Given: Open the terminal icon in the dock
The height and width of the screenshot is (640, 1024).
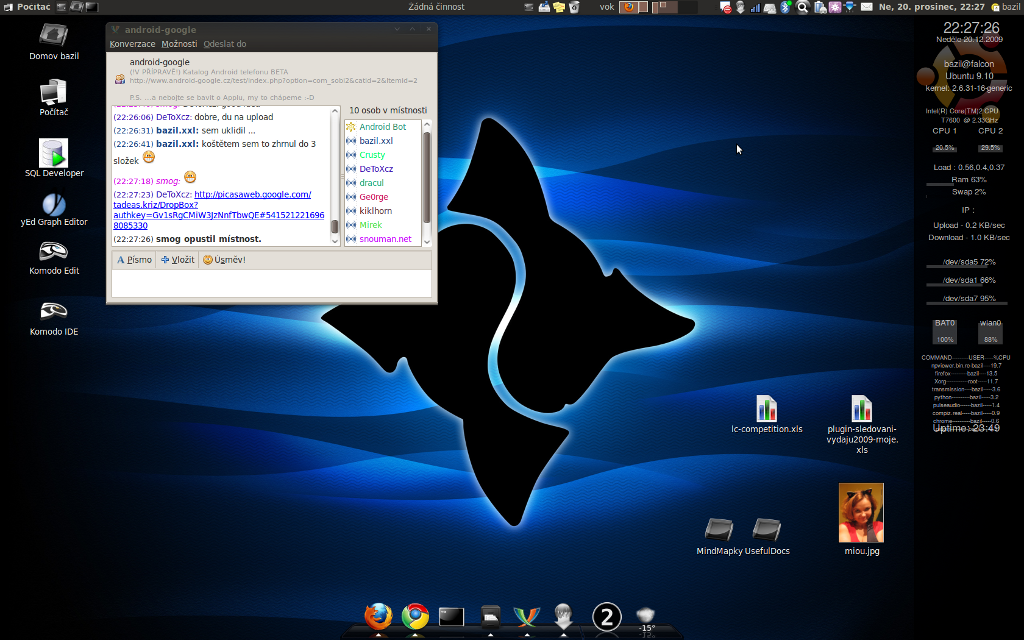Looking at the screenshot, I should pyautogui.click(x=452, y=616).
